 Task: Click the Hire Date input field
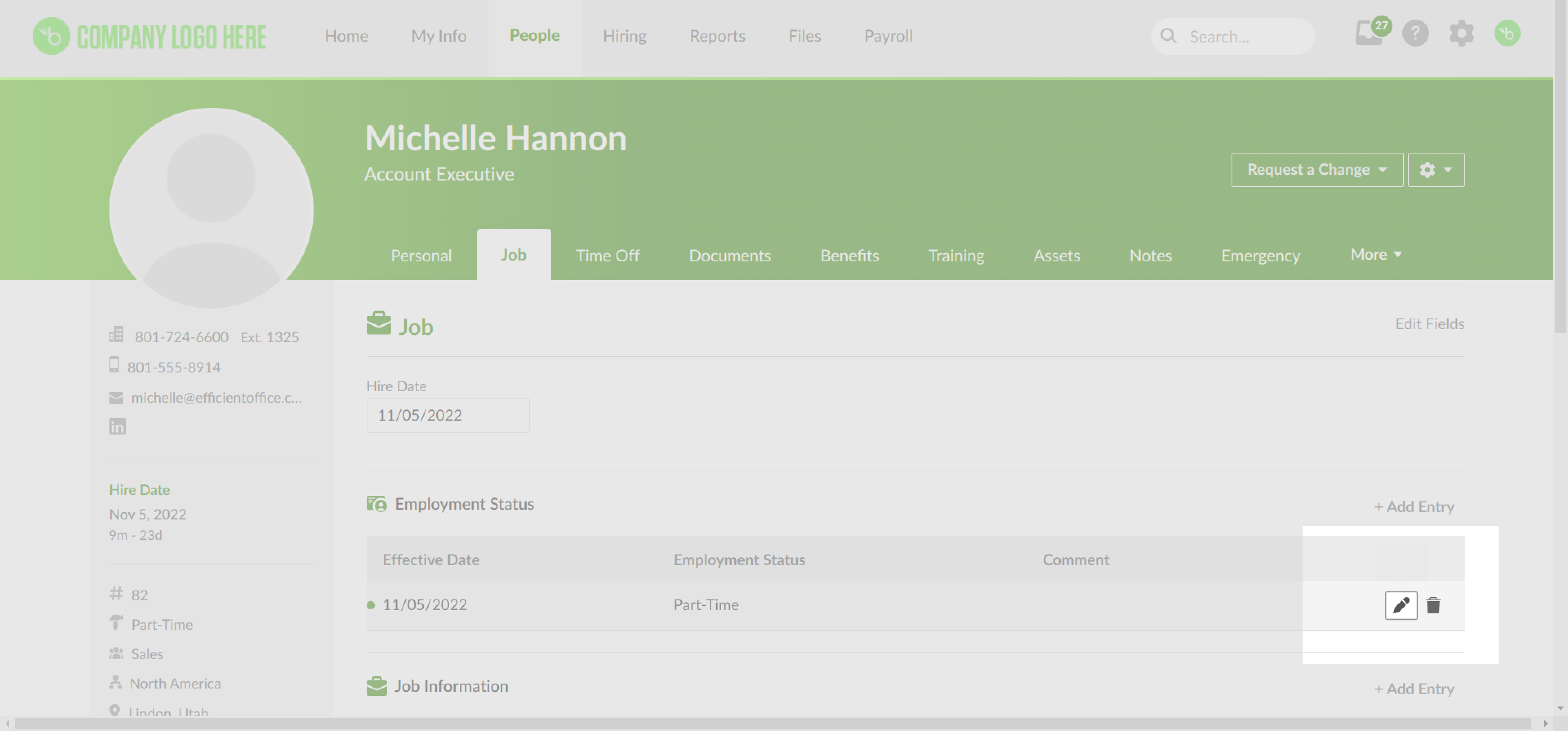pos(448,415)
